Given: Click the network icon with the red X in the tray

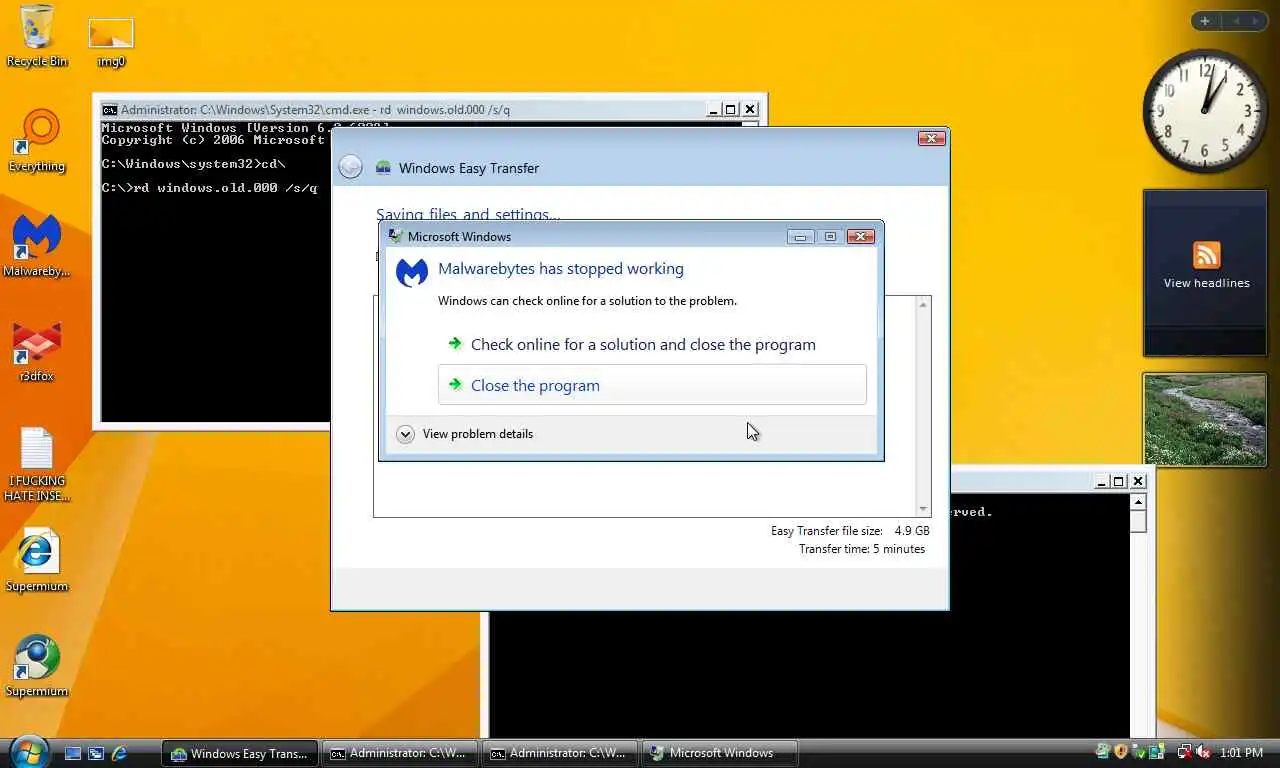Looking at the screenshot, I should point(1185,753).
